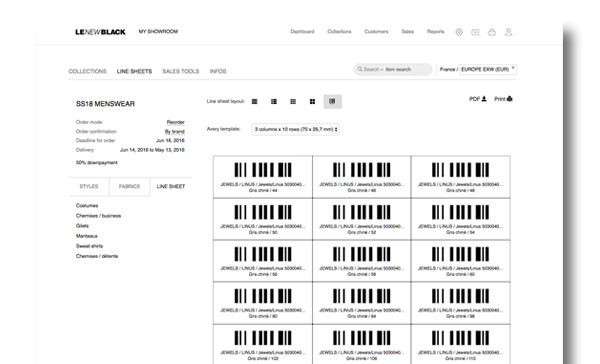Viewport: 600px width, 364px height.
Task: Open Customers in the top navigation
Action: 376,32
